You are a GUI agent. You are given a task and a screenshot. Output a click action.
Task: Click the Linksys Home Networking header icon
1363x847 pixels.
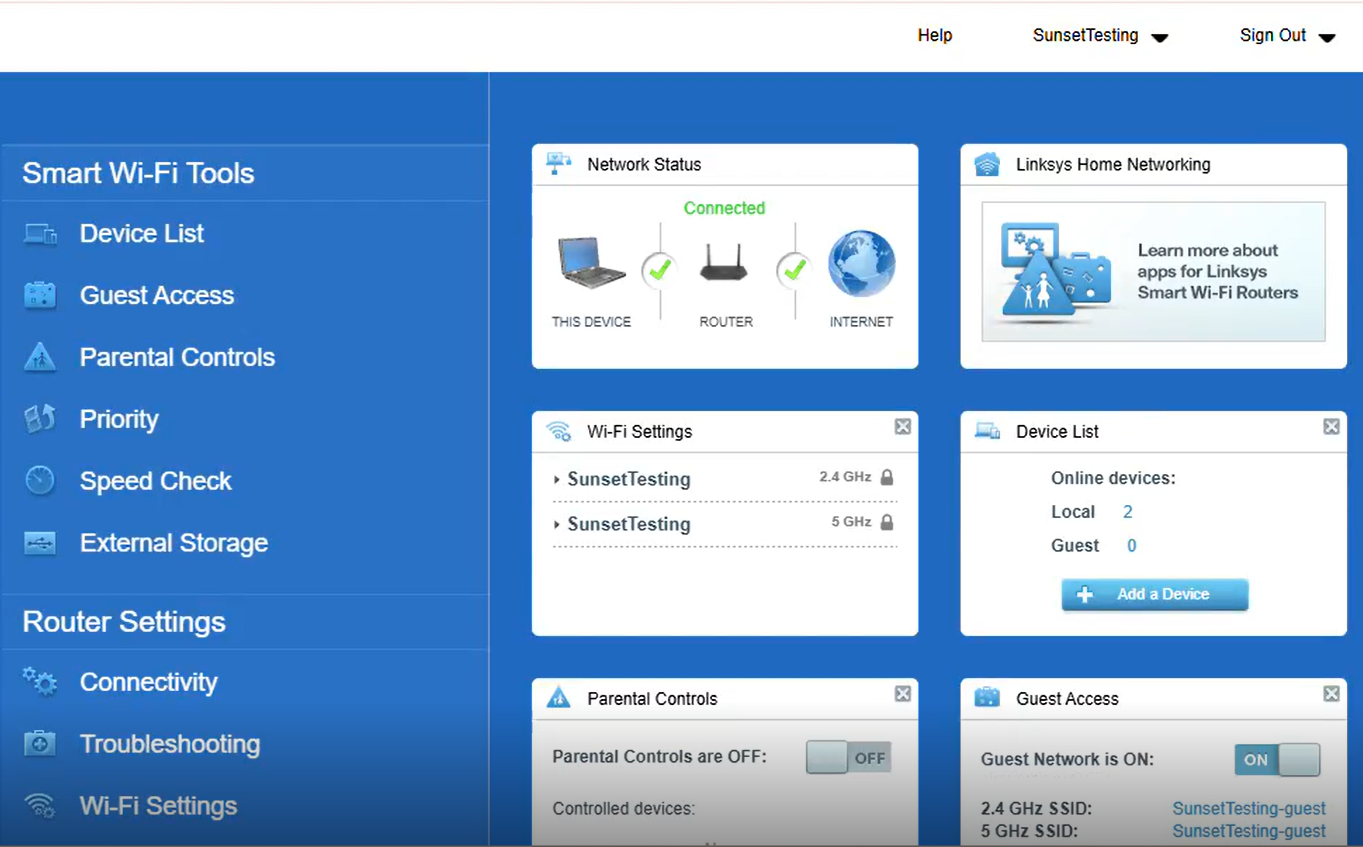point(987,164)
